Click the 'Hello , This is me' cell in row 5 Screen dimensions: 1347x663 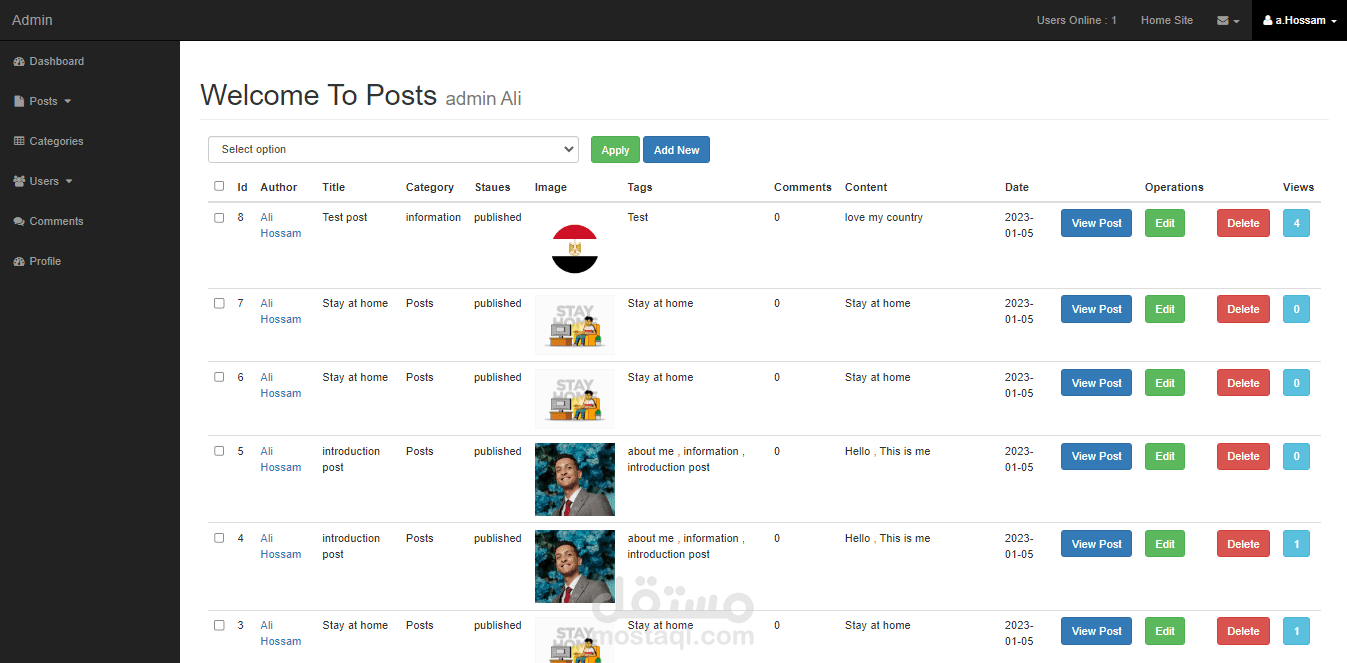[x=888, y=451]
